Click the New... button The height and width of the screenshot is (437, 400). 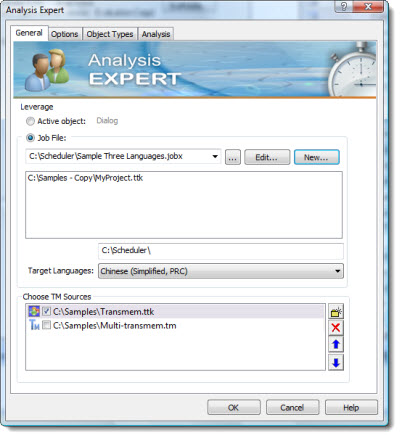click(x=316, y=157)
